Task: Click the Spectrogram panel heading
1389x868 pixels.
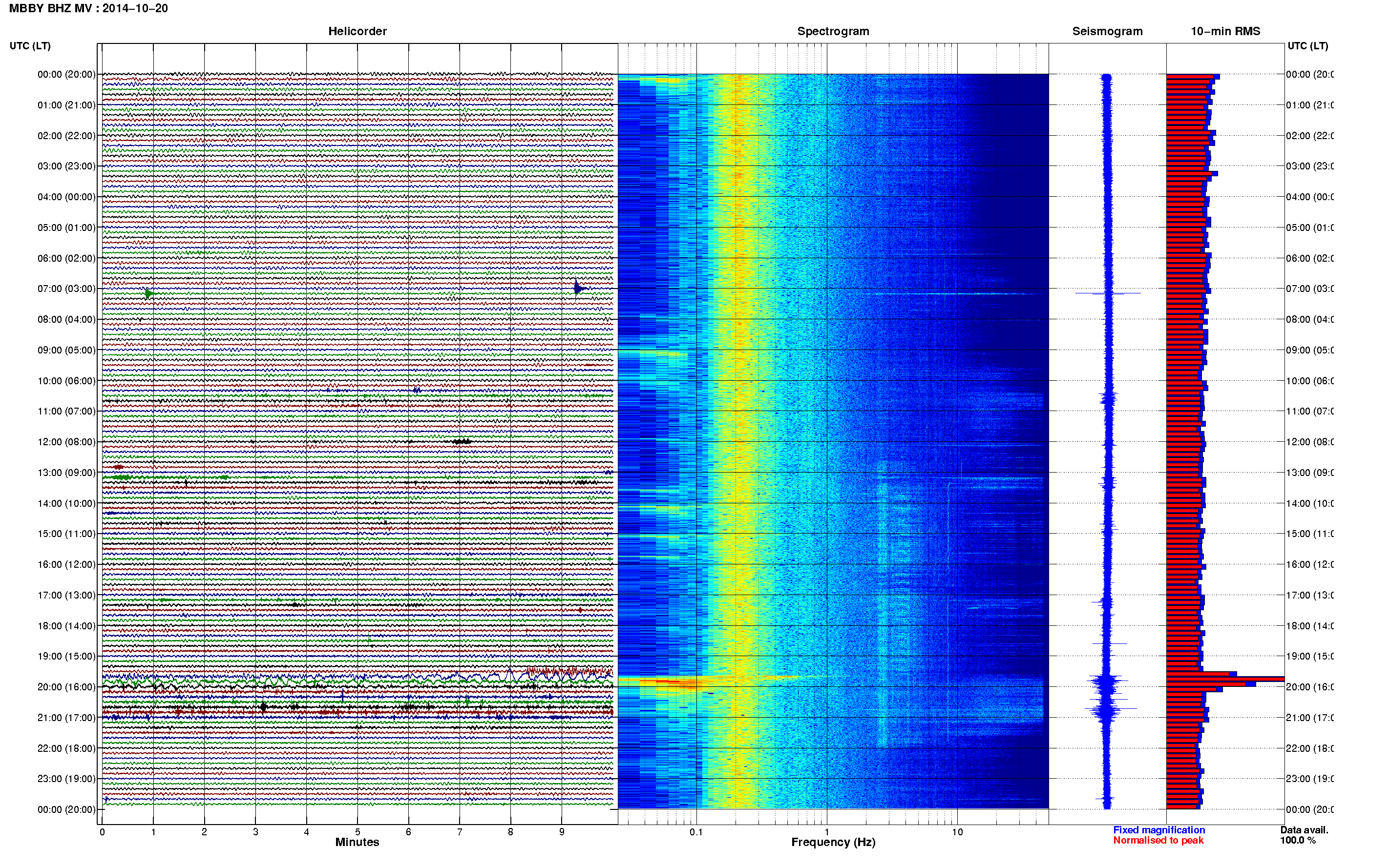Action: point(833,32)
